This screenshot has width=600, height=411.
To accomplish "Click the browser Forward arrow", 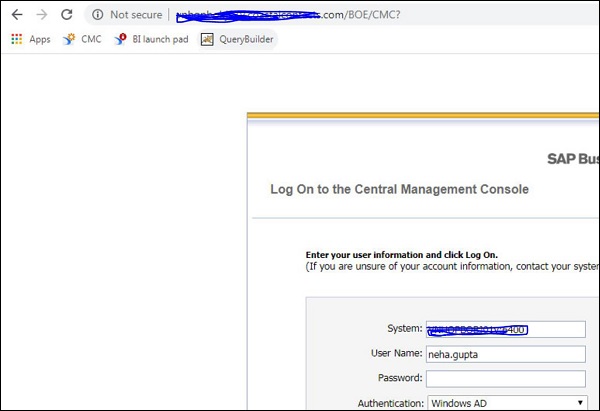I will tap(41, 15).
